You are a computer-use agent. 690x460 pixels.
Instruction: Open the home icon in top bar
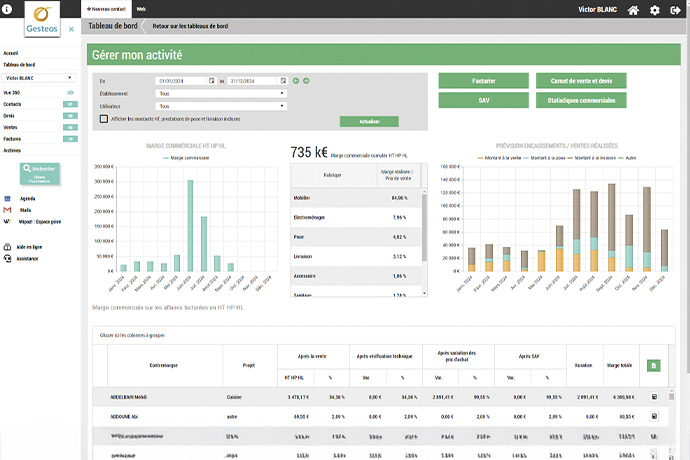[633, 10]
